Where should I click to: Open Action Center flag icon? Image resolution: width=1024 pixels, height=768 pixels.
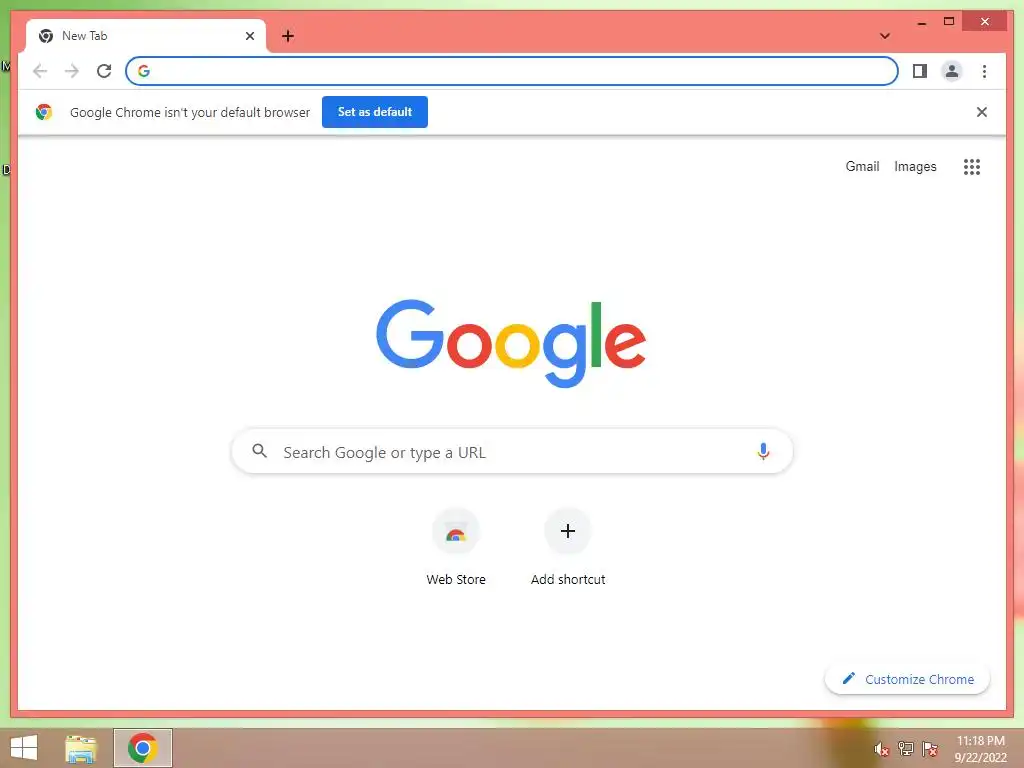tap(930, 748)
